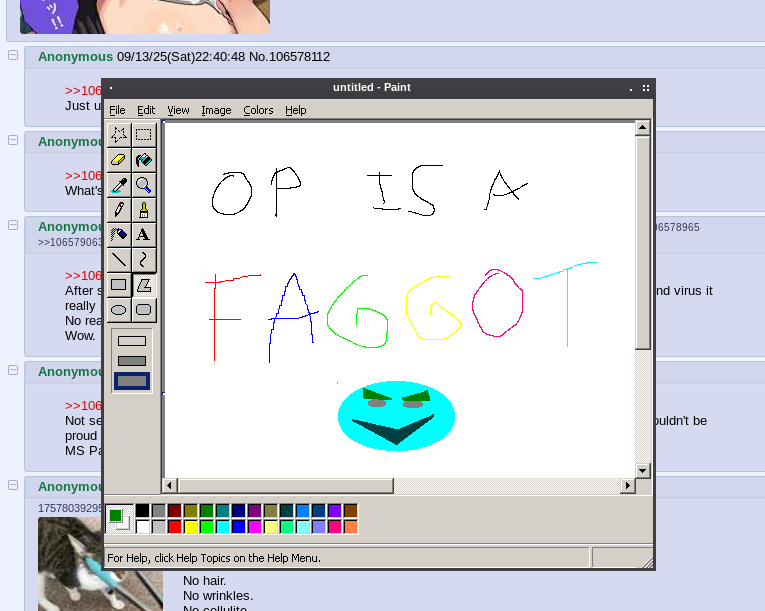Click the vertical scrollbar thumb in Paint
The height and width of the screenshot is (611, 765).
643,243
